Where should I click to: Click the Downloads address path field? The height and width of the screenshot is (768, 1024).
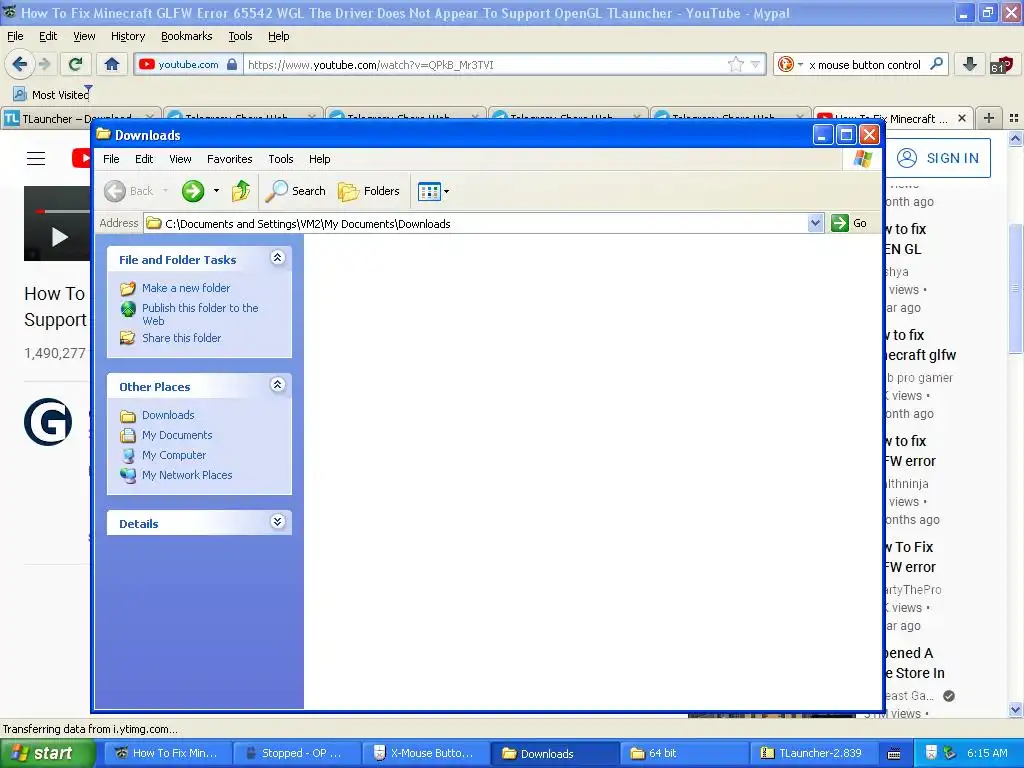[477, 223]
